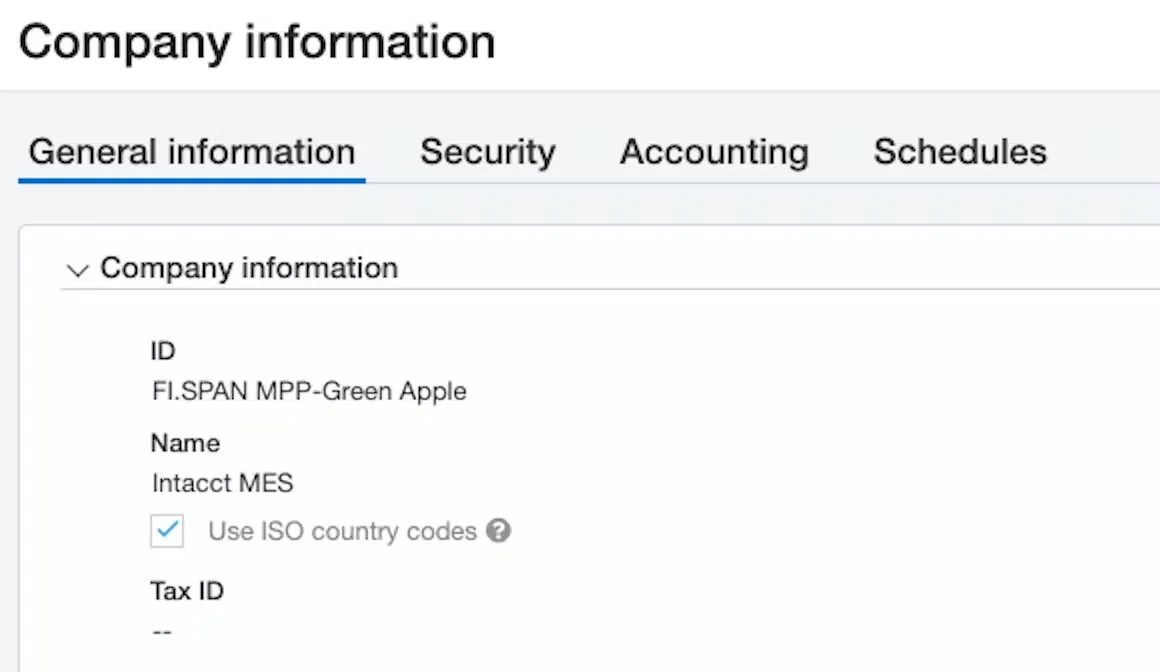Click the ID field label

[x=163, y=351]
